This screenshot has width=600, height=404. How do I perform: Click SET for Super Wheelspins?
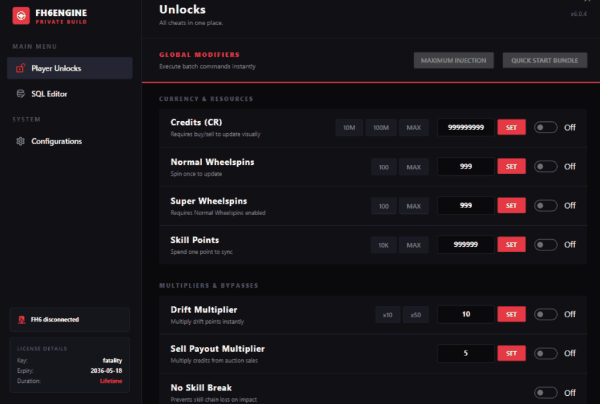511,205
